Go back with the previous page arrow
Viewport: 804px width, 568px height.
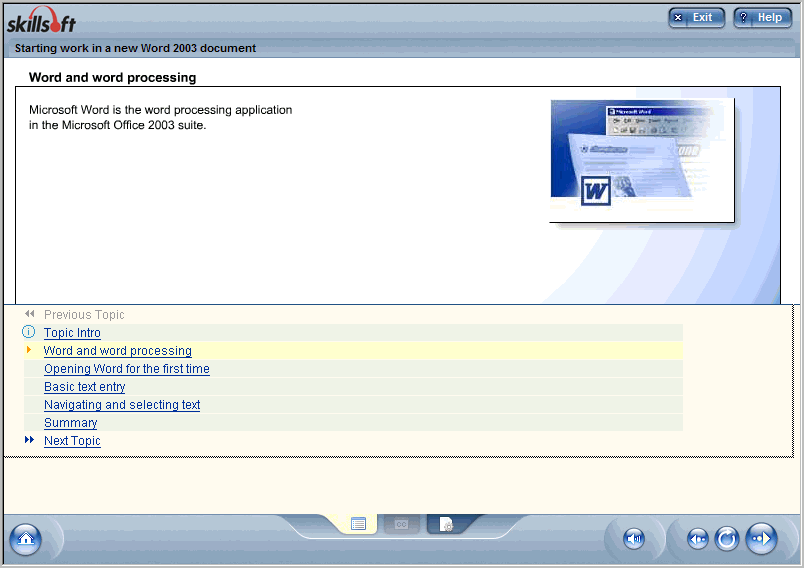[698, 539]
